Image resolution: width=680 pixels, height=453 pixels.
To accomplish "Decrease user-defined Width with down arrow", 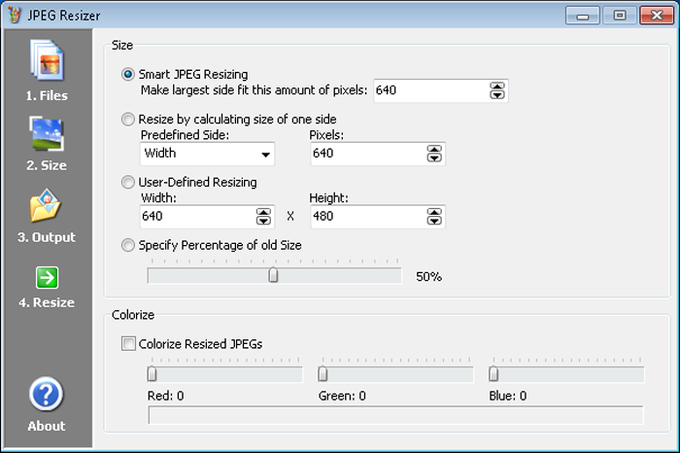I will tap(263, 221).
